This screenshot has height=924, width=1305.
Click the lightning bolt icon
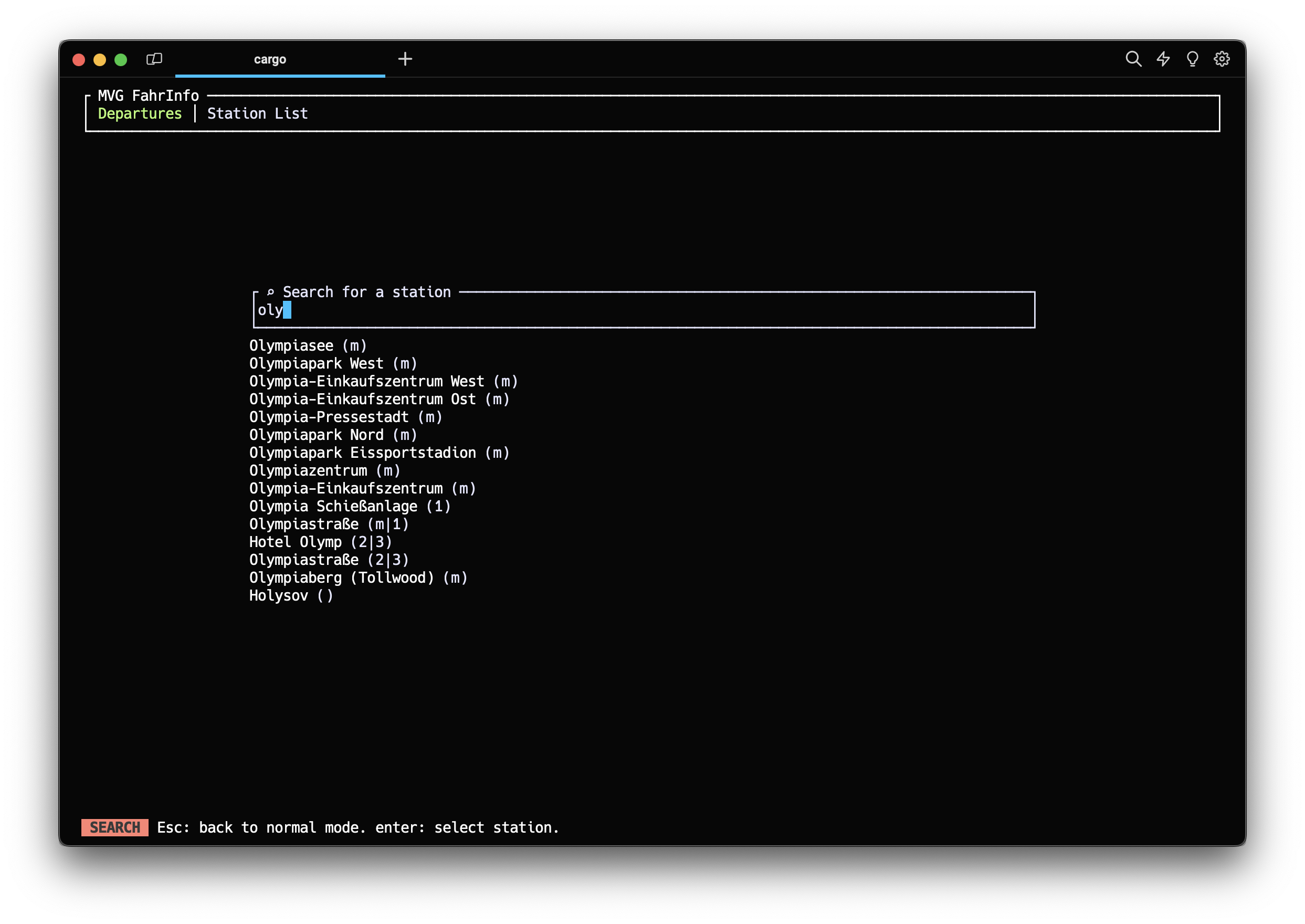click(x=1163, y=59)
